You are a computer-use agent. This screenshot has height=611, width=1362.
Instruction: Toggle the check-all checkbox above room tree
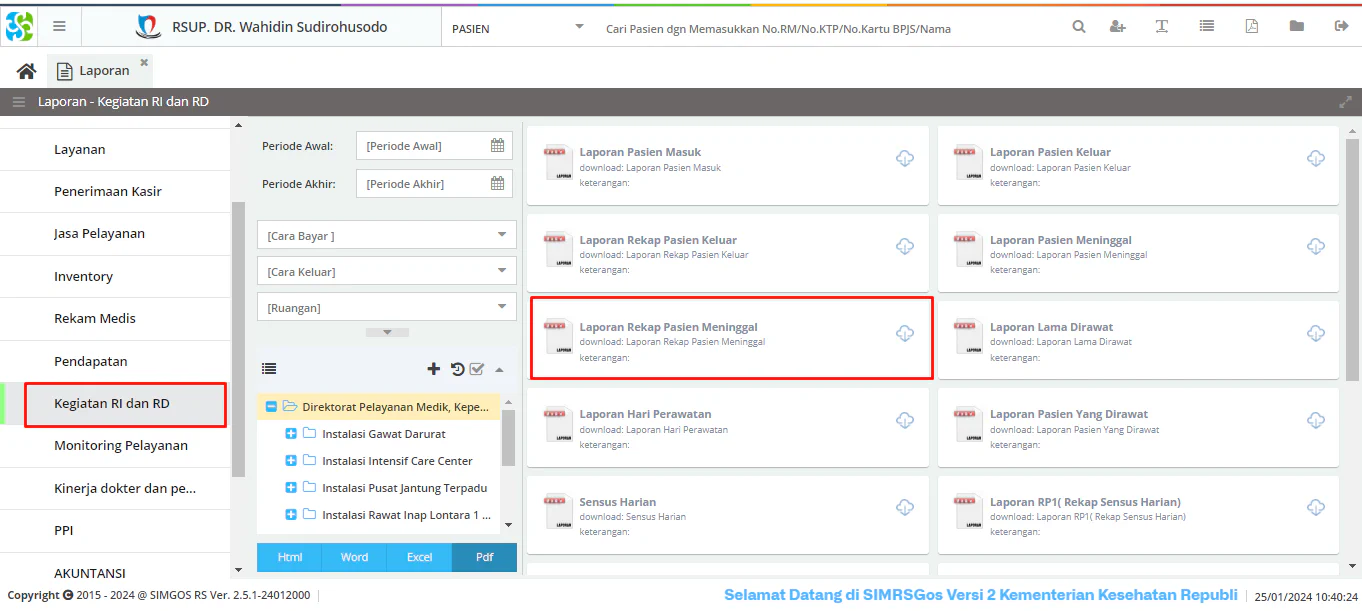click(x=477, y=369)
